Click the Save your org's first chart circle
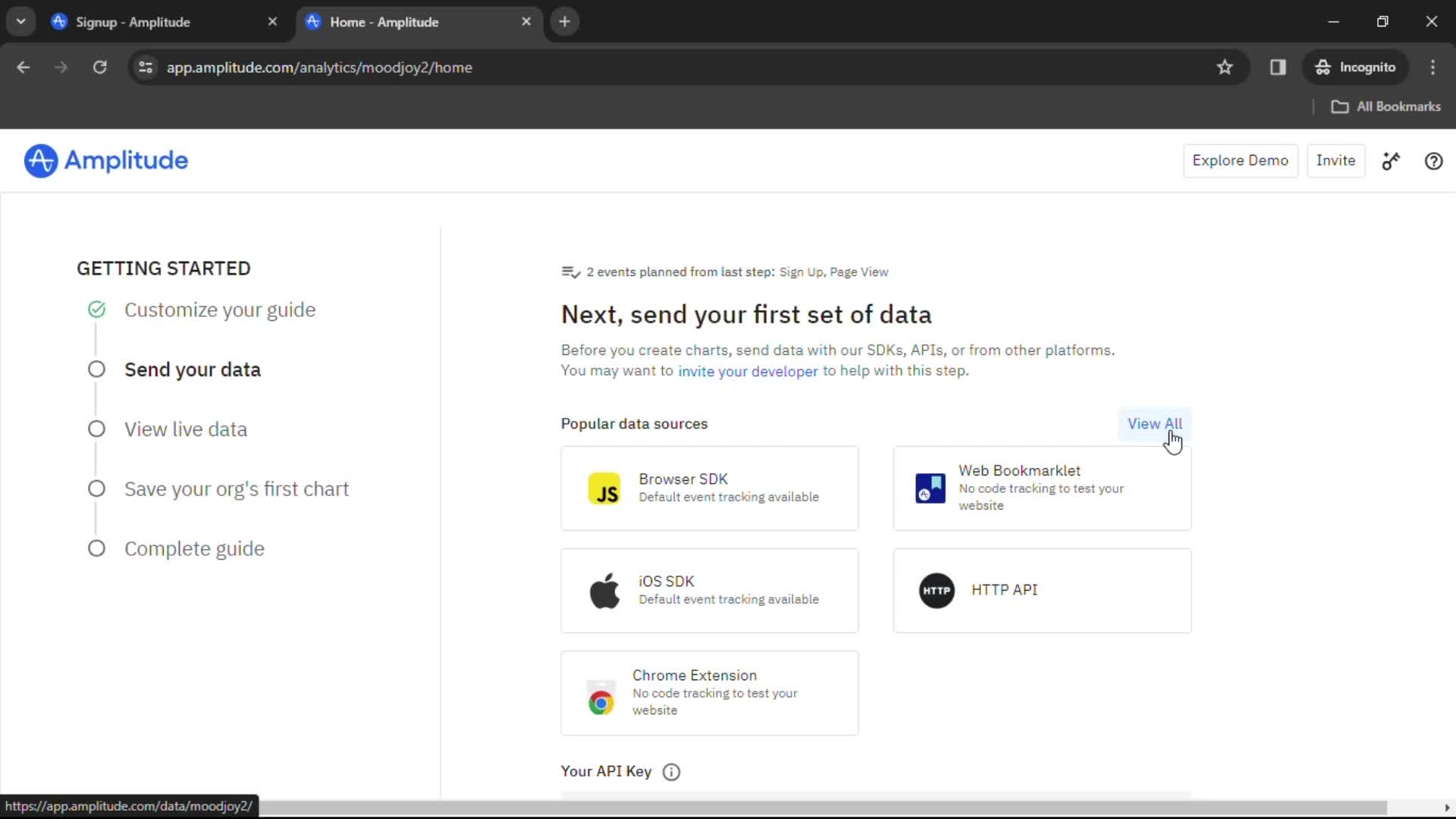This screenshot has width=1456, height=819. tap(96, 488)
